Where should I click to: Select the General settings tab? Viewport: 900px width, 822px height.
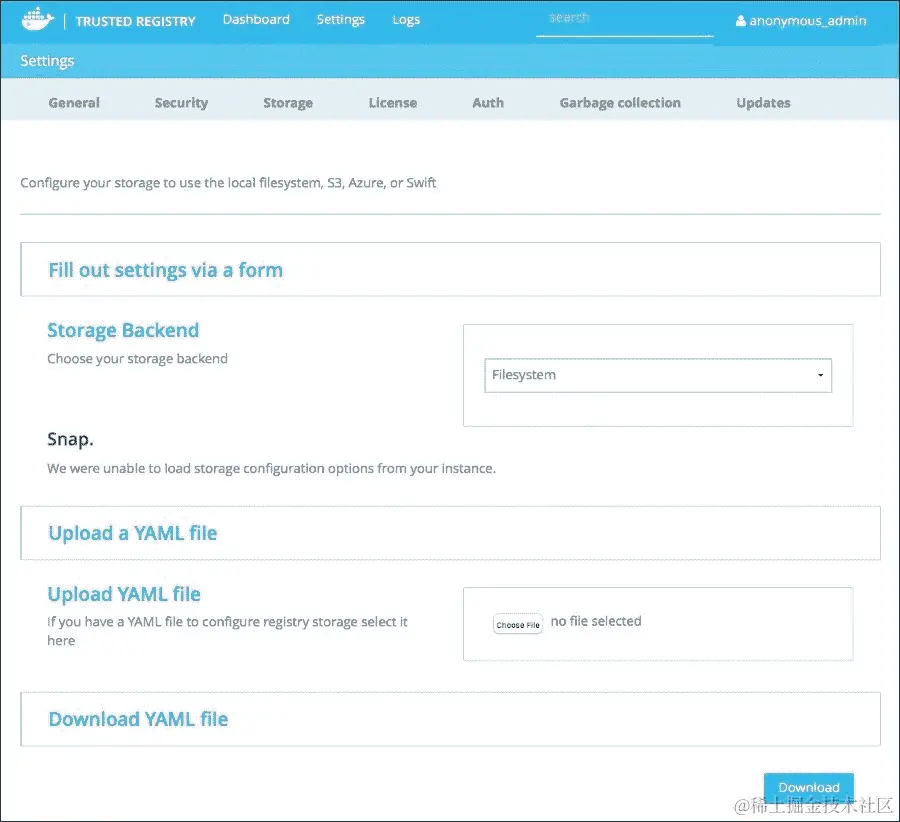click(74, 102)
